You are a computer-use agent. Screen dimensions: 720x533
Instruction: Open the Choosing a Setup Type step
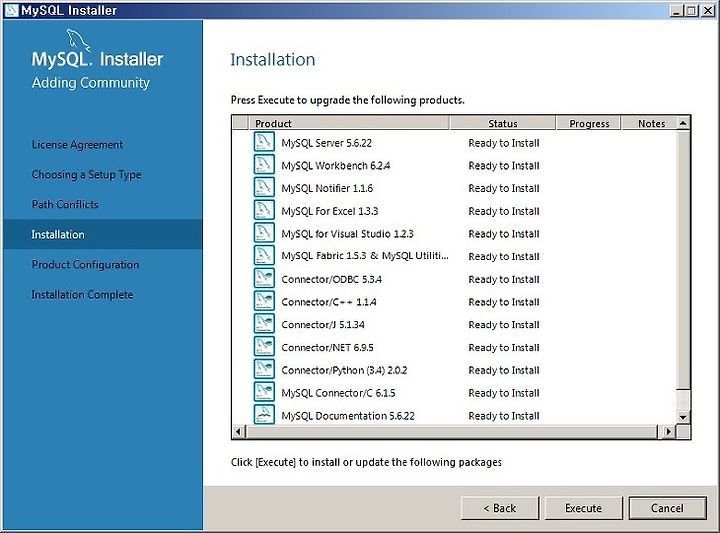point(86,175)
